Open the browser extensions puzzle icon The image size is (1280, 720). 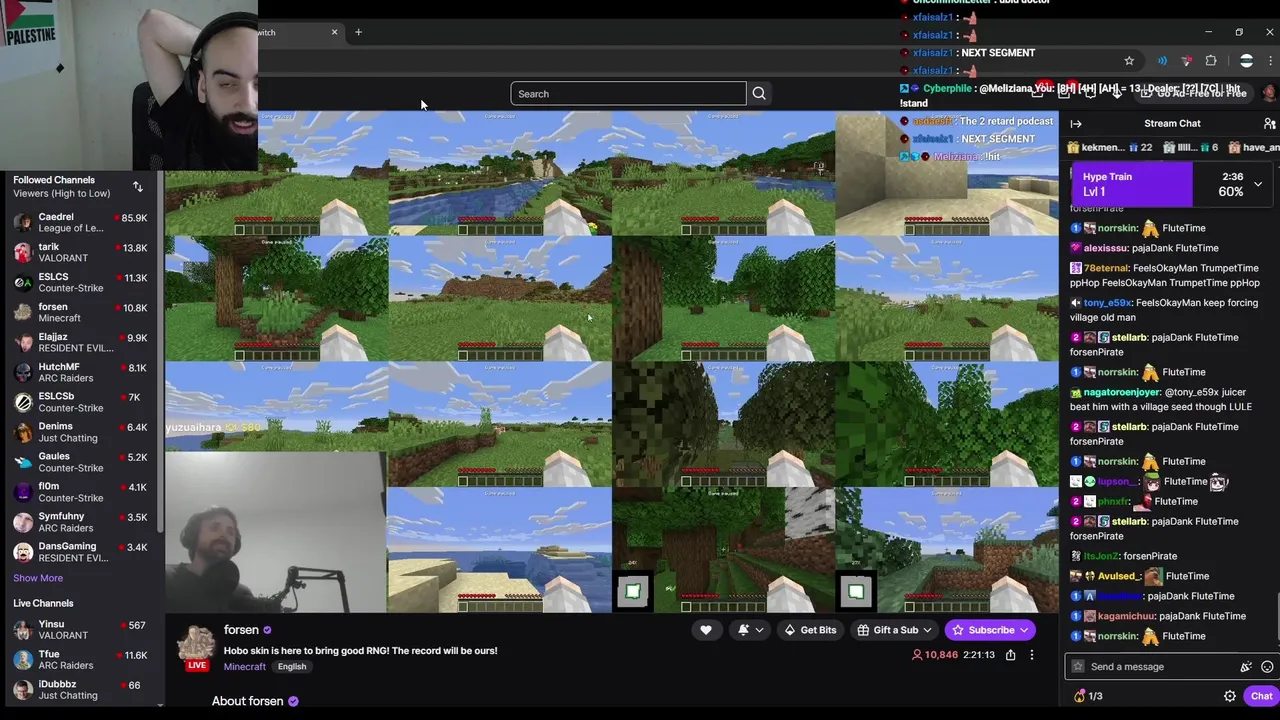1211,61
